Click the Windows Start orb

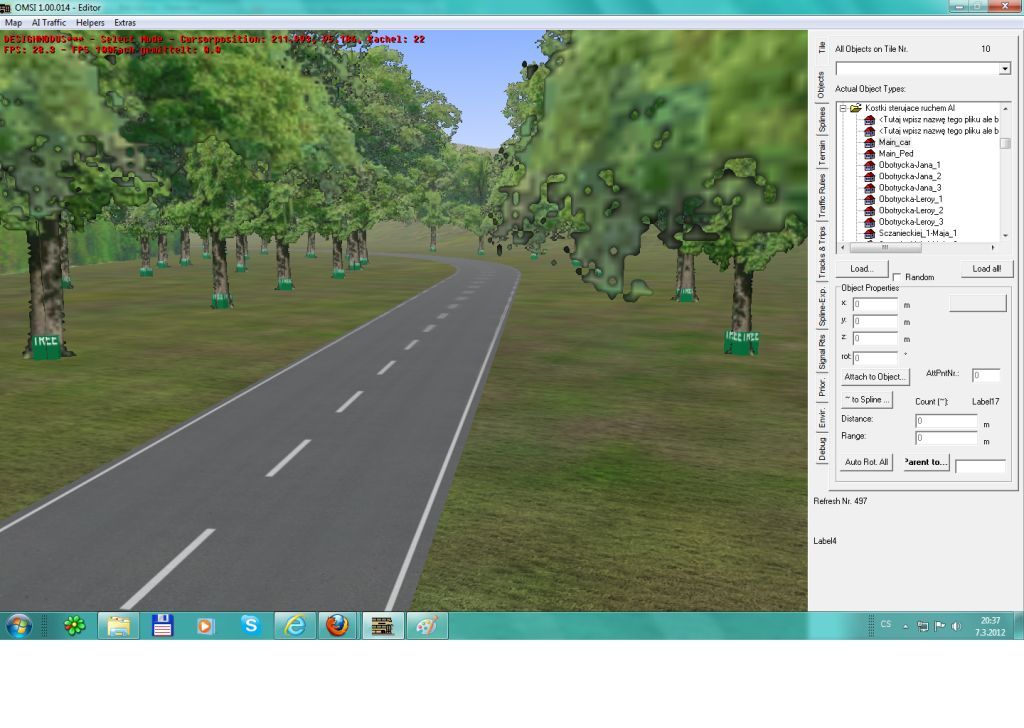pyautogui.click(x=19, y=626)
